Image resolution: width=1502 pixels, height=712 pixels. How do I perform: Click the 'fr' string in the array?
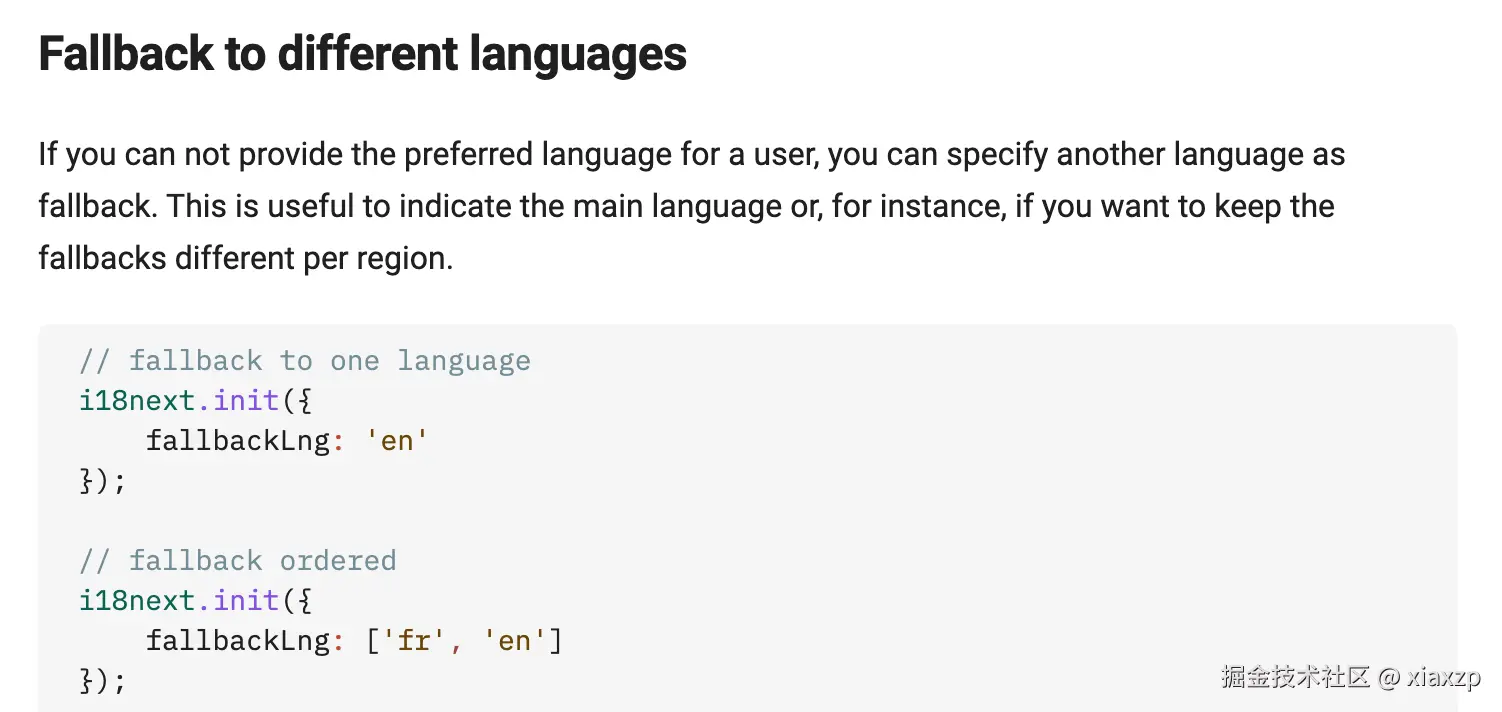412,640
